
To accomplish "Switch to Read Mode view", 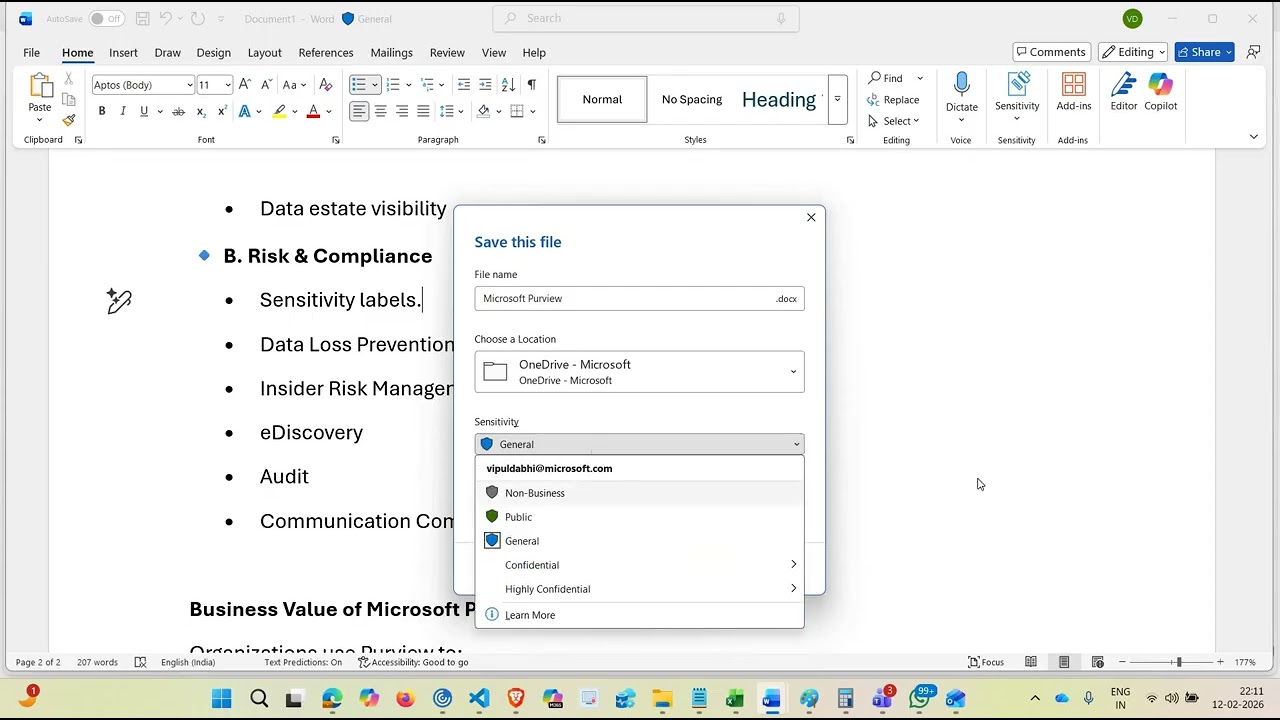I will pyautogui.click(x=1031, y=662).
